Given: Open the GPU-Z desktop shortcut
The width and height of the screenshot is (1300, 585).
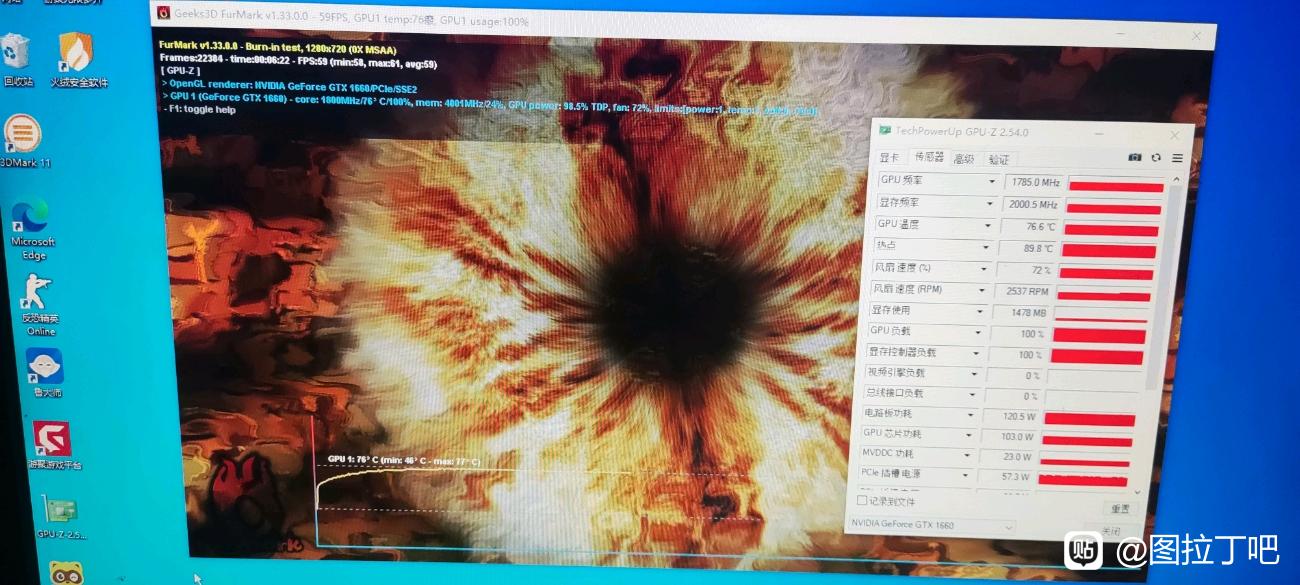Looking at the screenshot, I should (60, 518).
